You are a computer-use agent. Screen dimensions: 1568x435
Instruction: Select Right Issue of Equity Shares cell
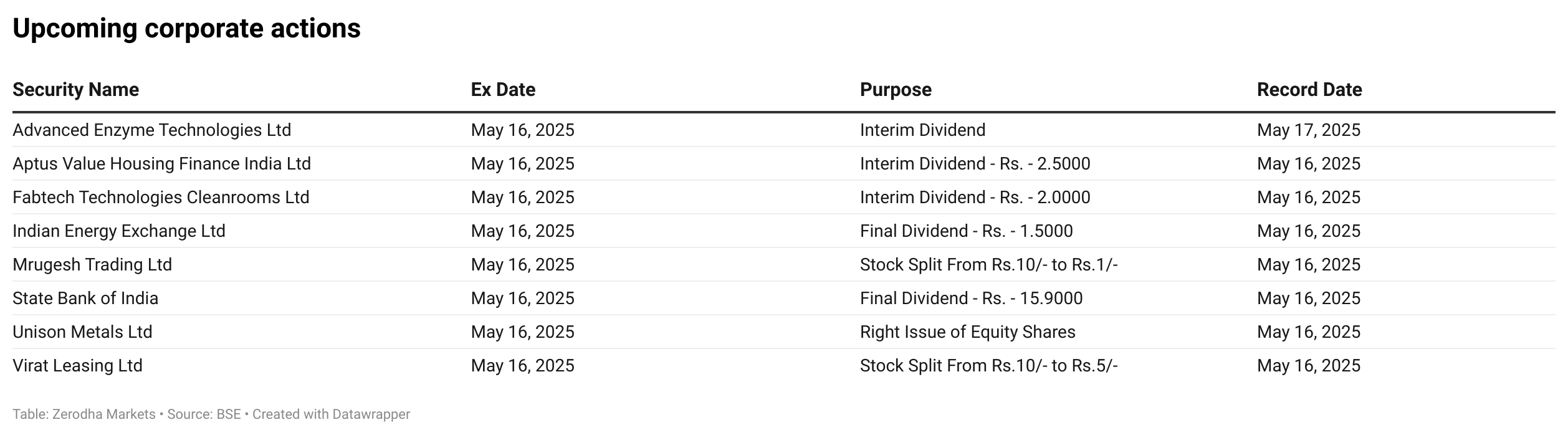(x=967, y=332)
